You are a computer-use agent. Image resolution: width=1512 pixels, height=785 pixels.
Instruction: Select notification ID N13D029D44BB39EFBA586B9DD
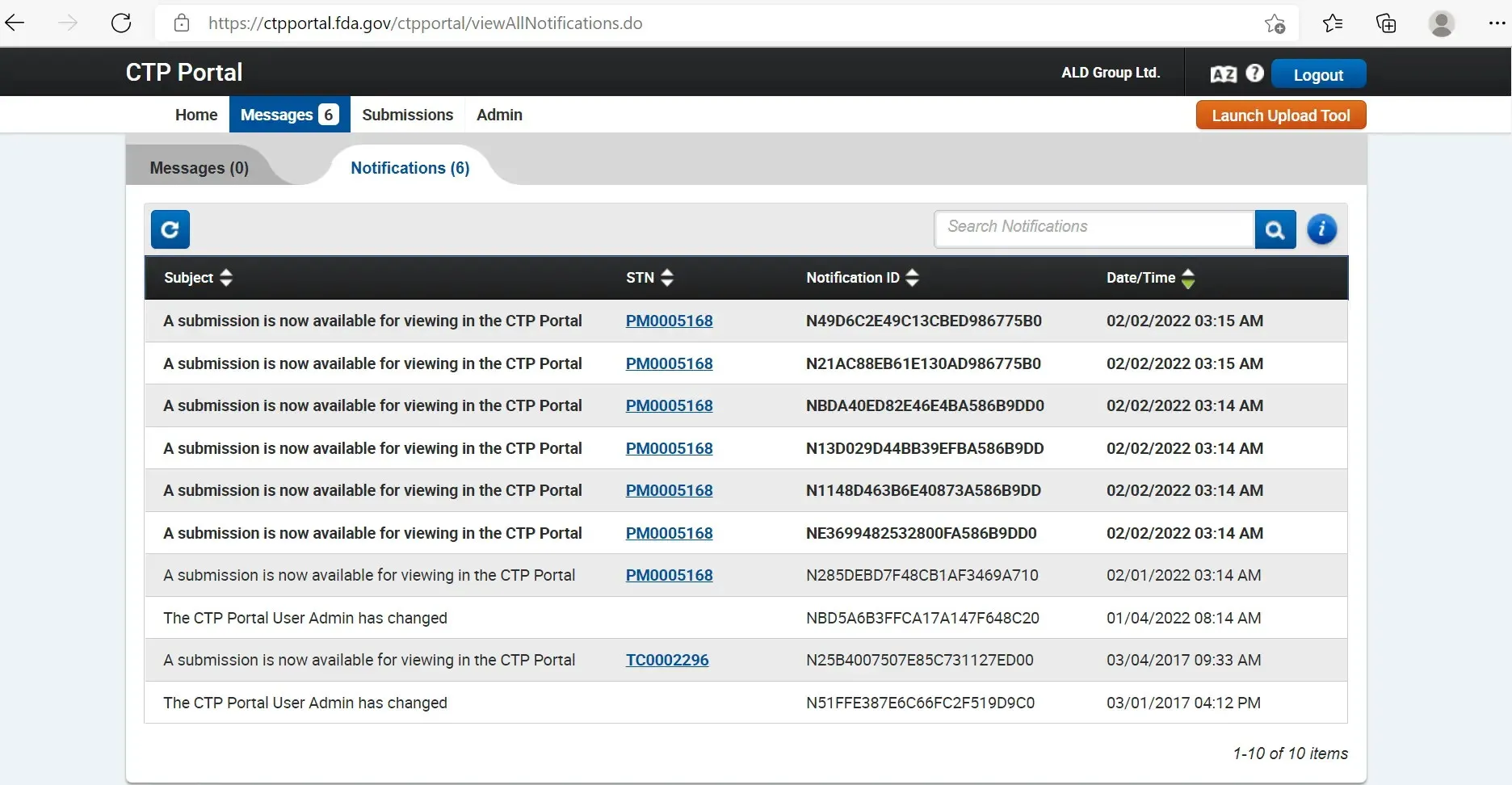(925, 448)
